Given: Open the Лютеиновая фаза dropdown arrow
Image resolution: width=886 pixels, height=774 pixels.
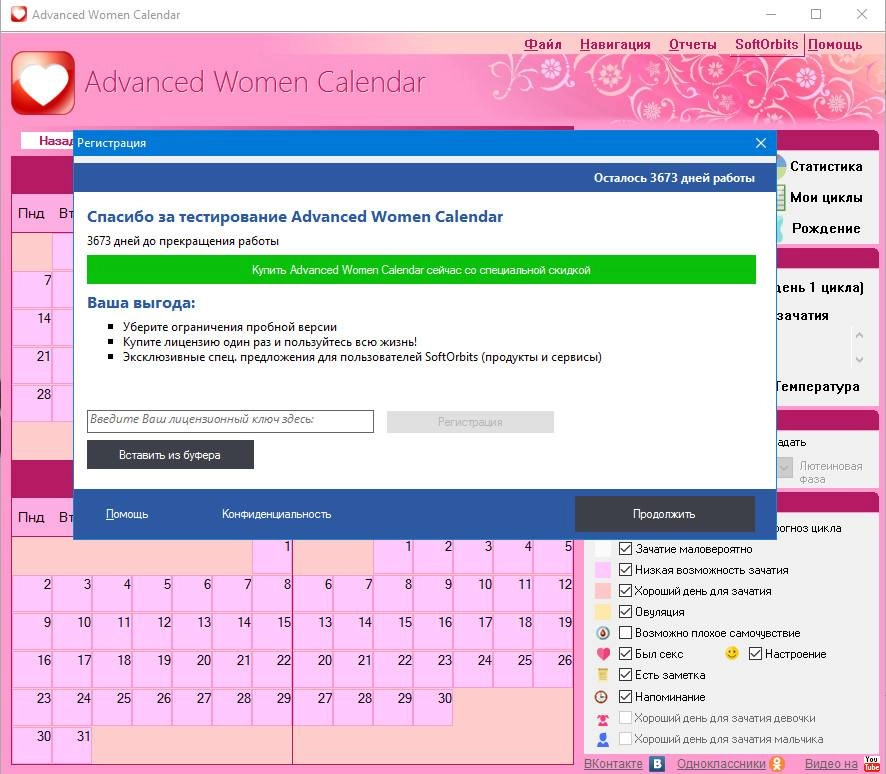Looking at the screenshot, I should coord(785,467).
